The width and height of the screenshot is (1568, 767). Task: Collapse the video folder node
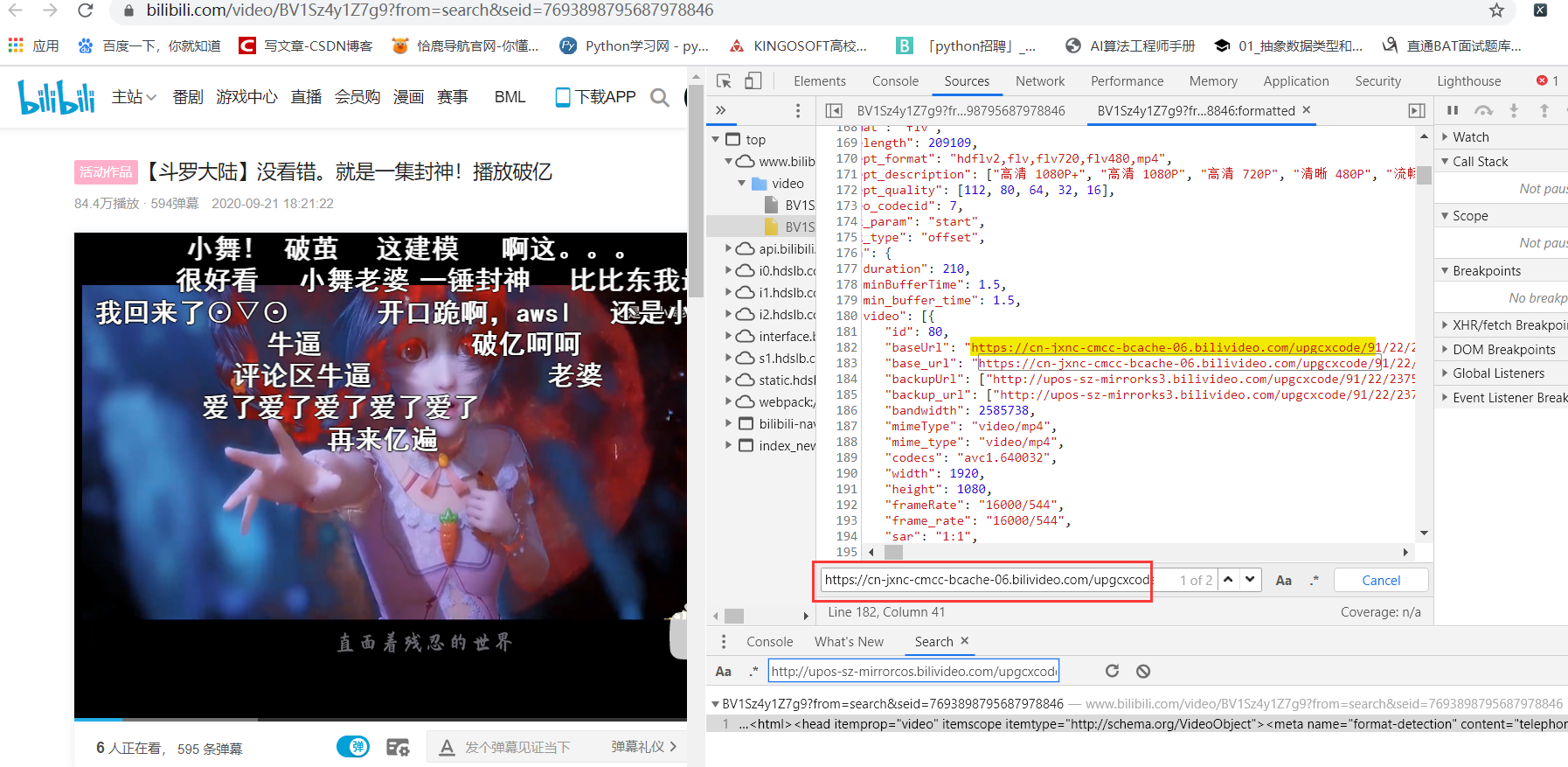click(x=742, y=183)
